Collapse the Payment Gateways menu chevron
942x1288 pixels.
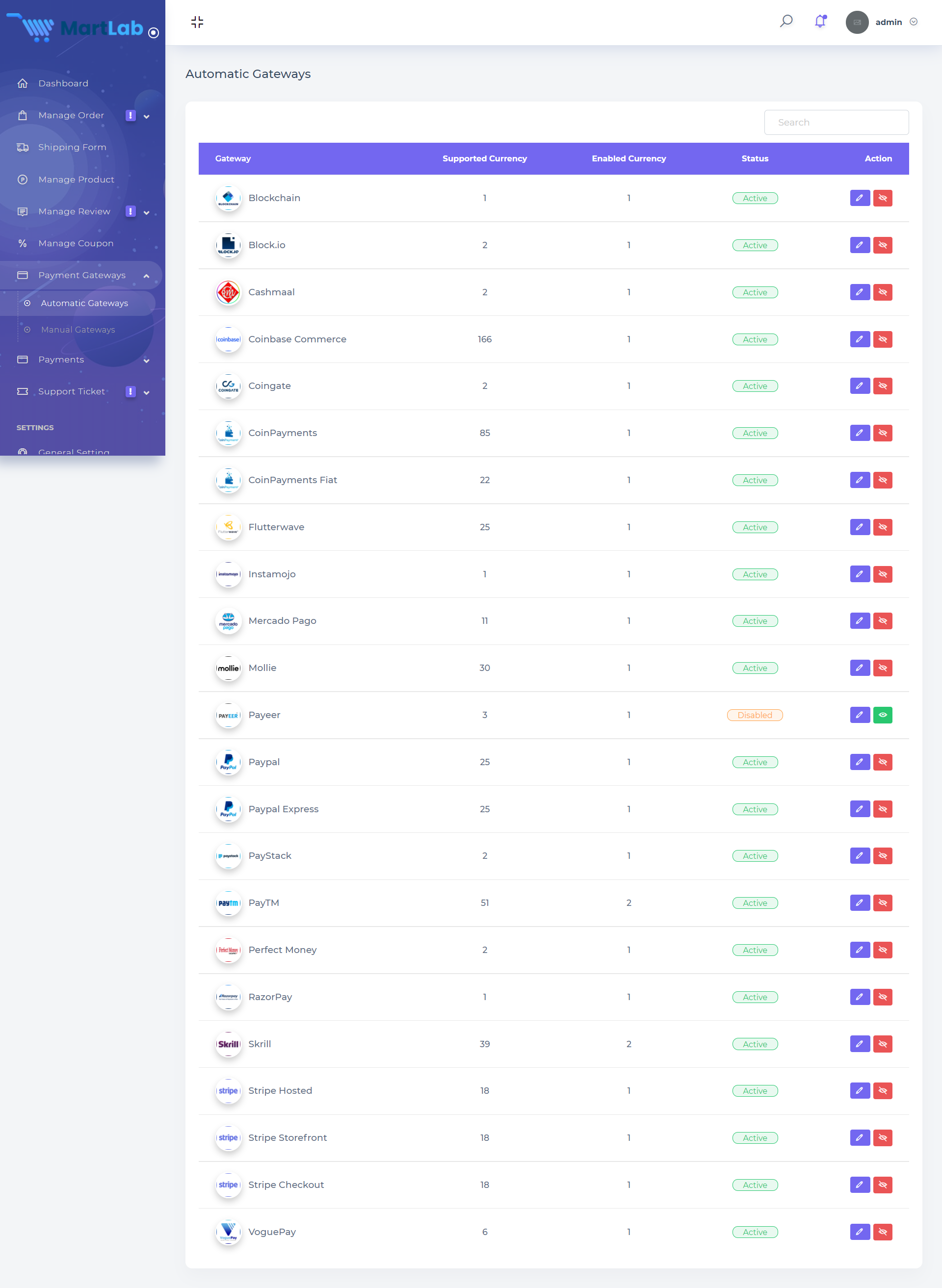coord(147,276)
